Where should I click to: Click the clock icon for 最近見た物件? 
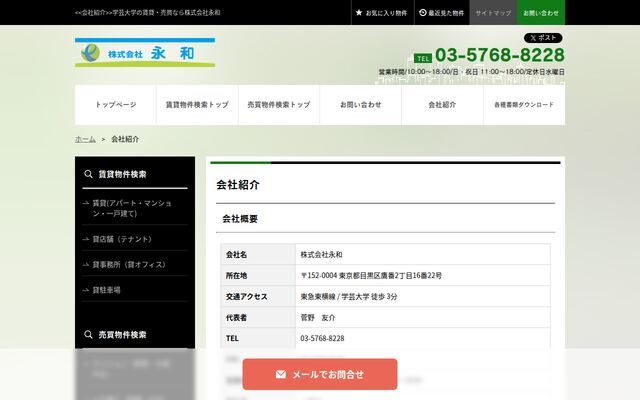pyautogui.click(x=423, y=13)
